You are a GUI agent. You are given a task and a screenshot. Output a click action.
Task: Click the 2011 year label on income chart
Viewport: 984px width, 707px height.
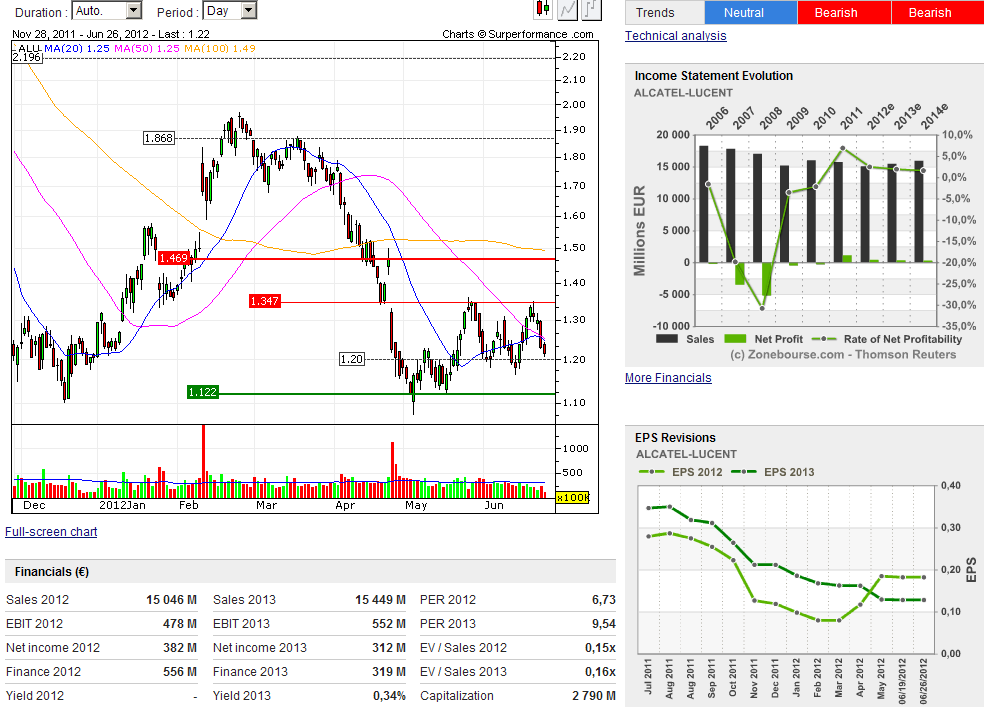[x=851, y=118]
